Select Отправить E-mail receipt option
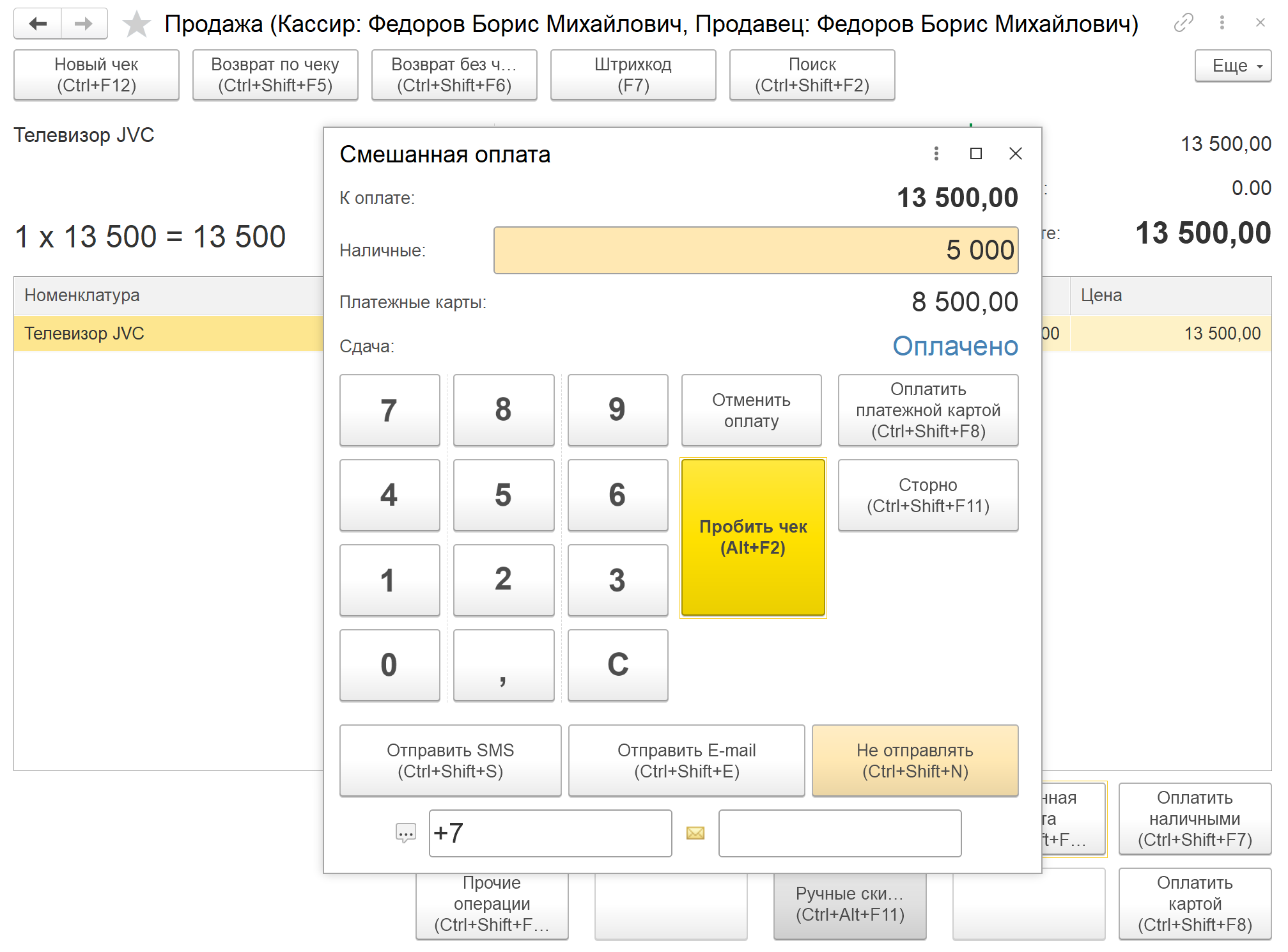The height and width of the screenshot is (952, 1288). point(686,760)
